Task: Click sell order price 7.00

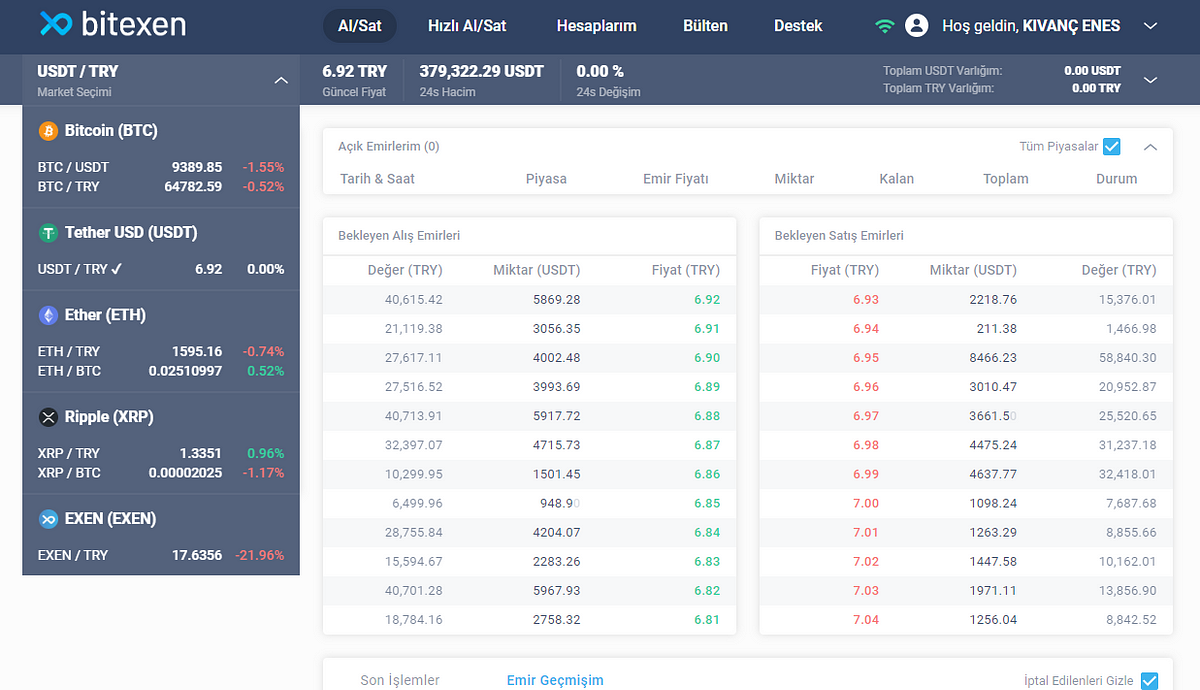Action: 866,503
